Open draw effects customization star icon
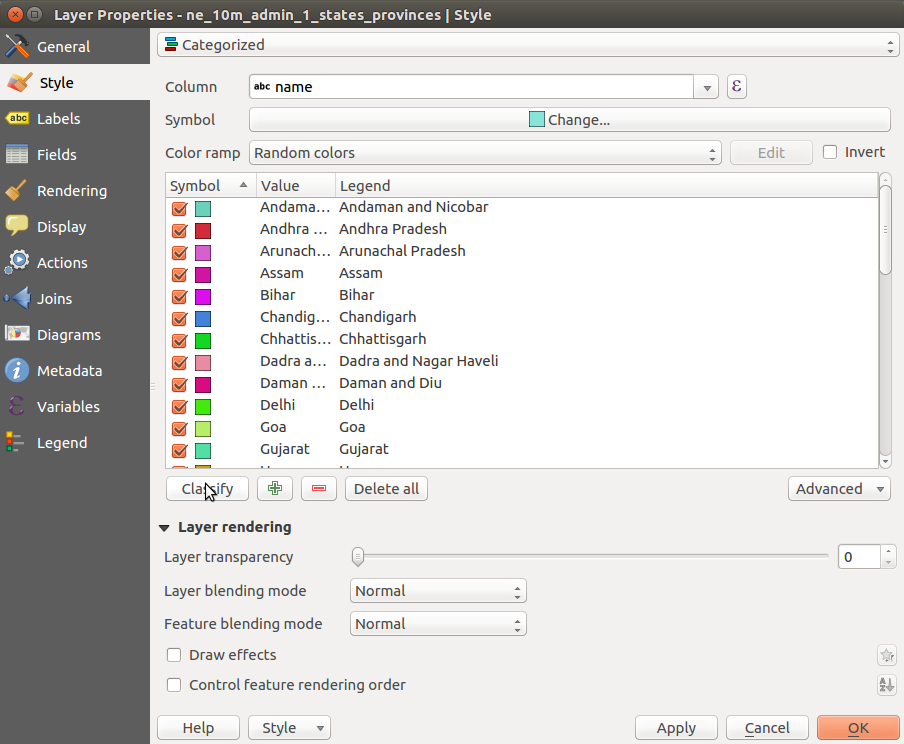The width and height of the screenshot is (904, 744). pyautogui.click(x=887, y=655)
